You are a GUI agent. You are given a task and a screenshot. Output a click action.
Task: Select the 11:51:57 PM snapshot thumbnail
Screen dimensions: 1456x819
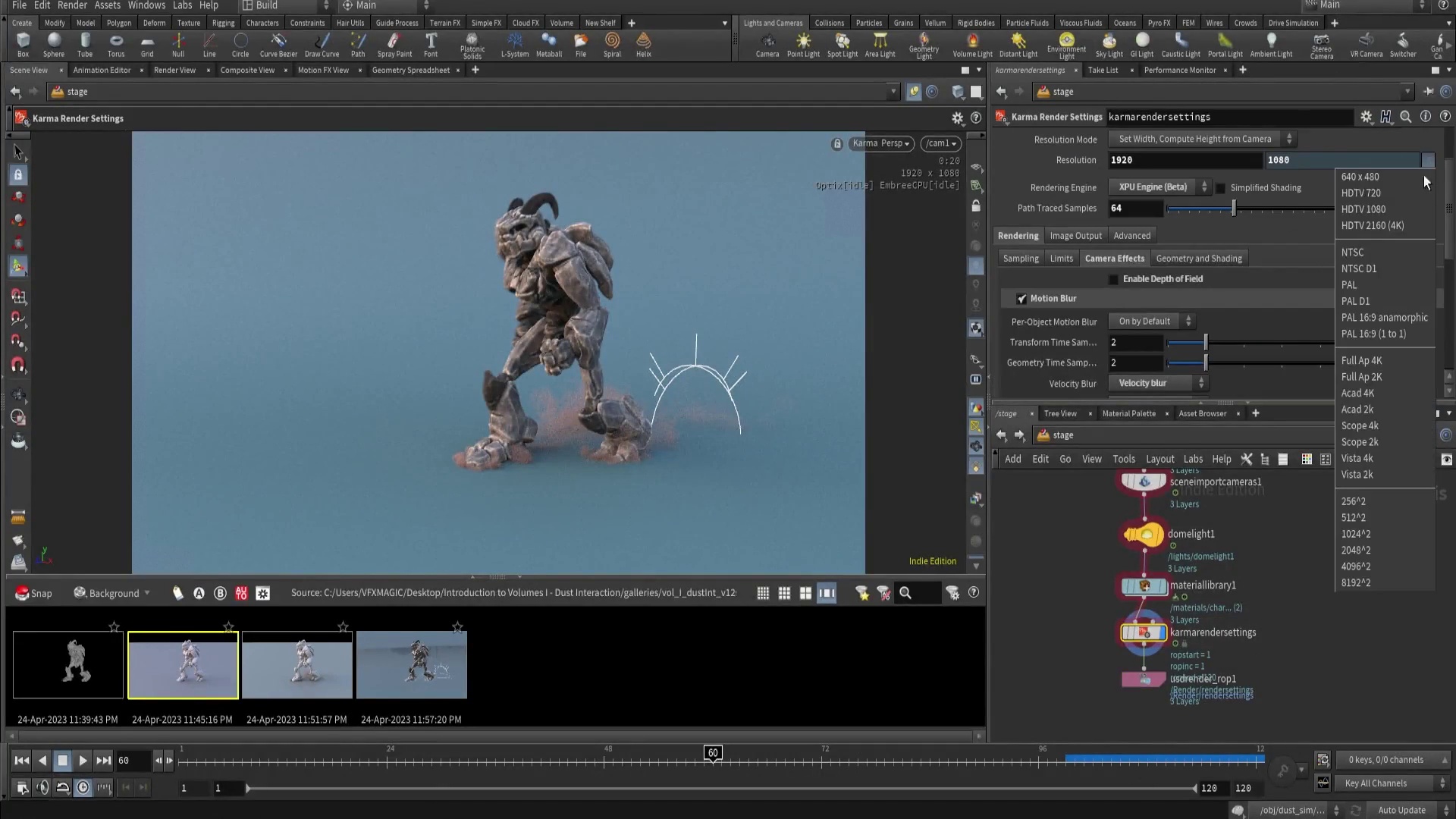pyautogui.click(x=297, y=665)
